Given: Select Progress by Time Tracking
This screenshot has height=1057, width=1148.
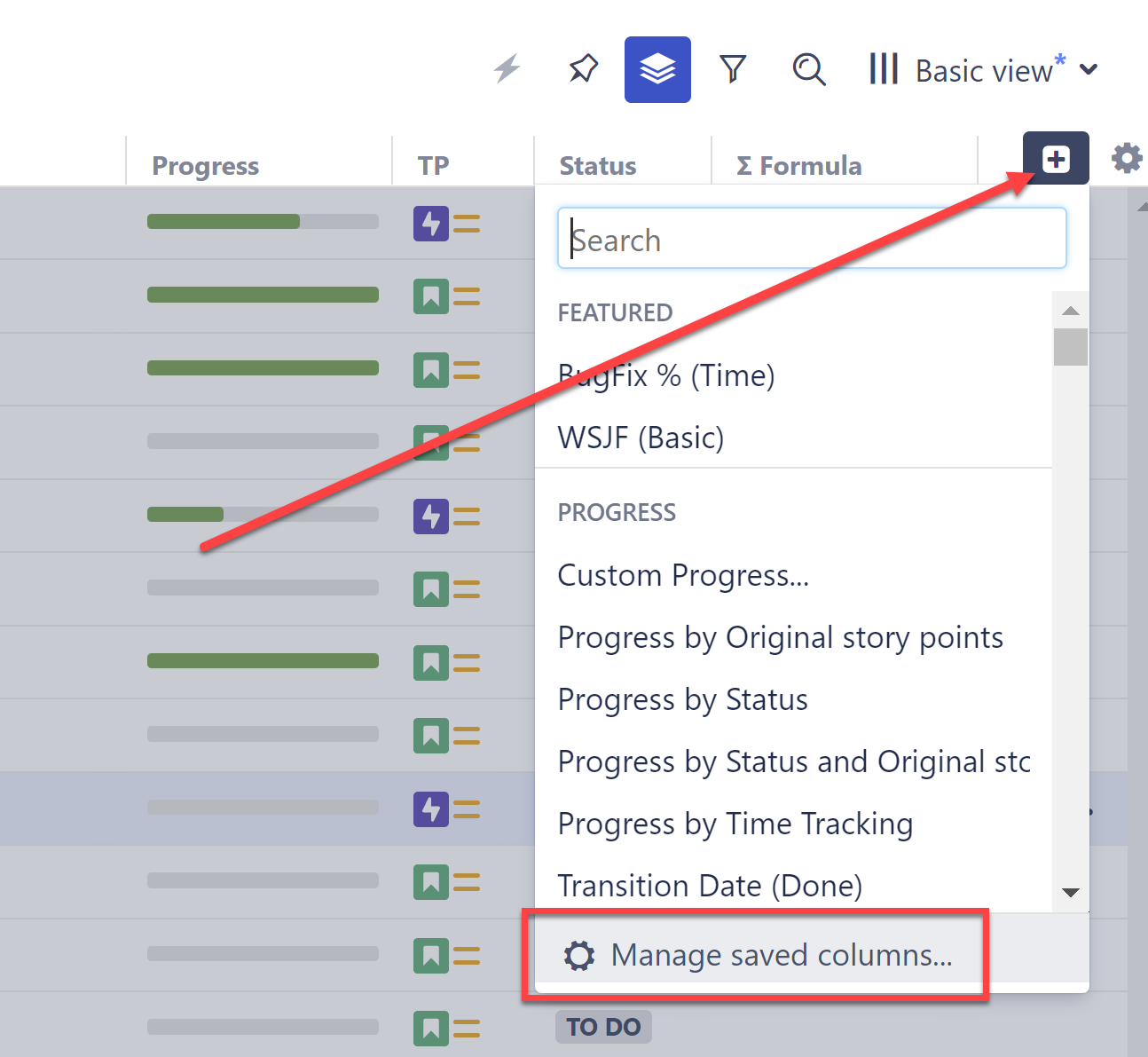Looking at the screenshot, I should pyautogui.click(x=735, y=824).
